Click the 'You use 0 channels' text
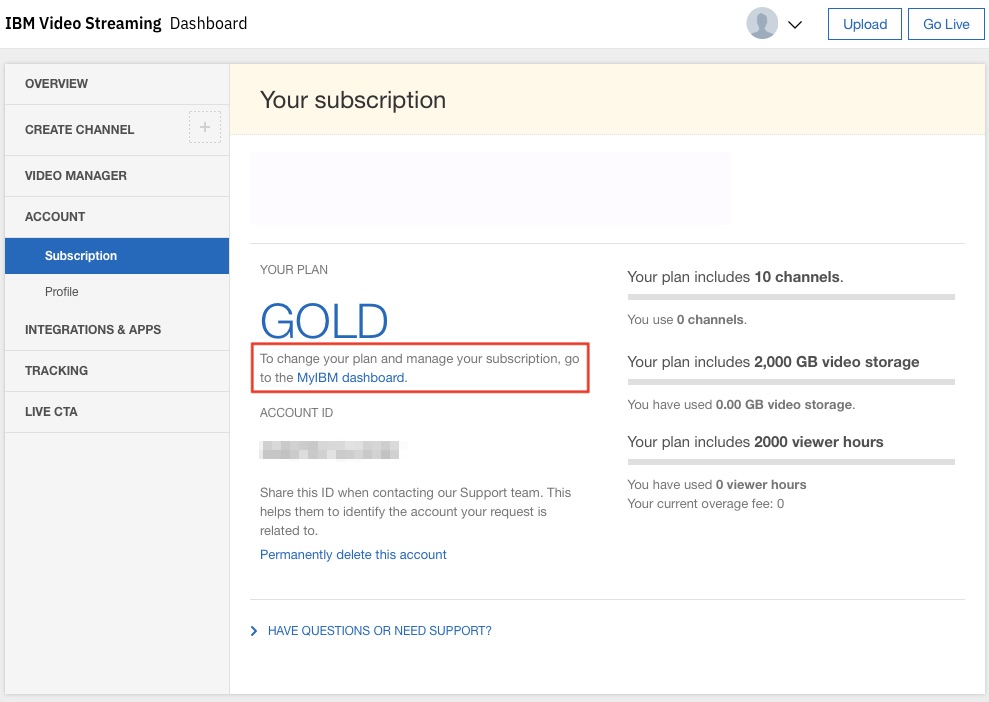Screen dimensions: 989x702 tap(687, 320)
